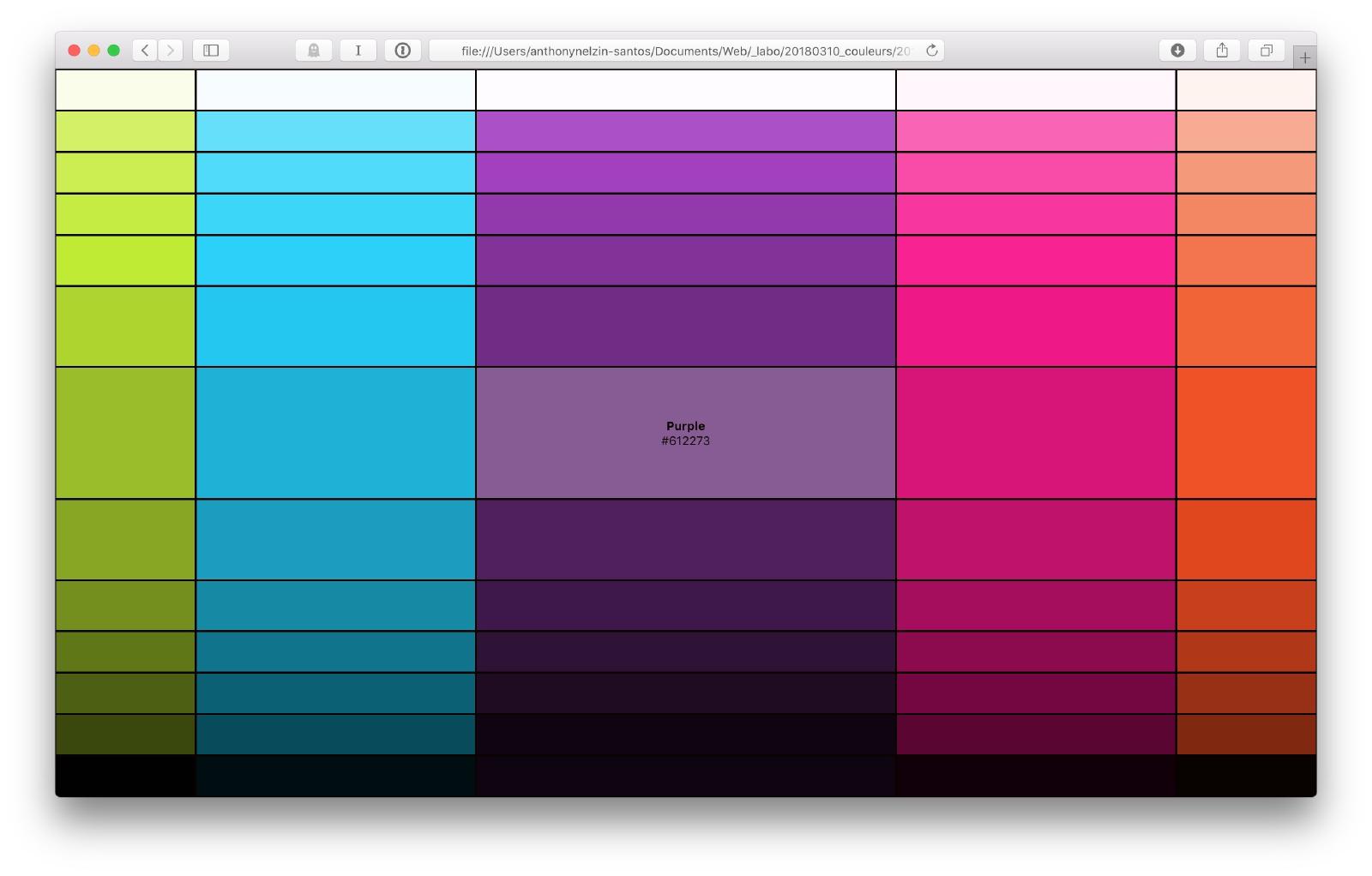Image resolution: width=1372 pixels, height=876 pixels.
Task: Show the tab overview
Action: tap(1267, 51)
